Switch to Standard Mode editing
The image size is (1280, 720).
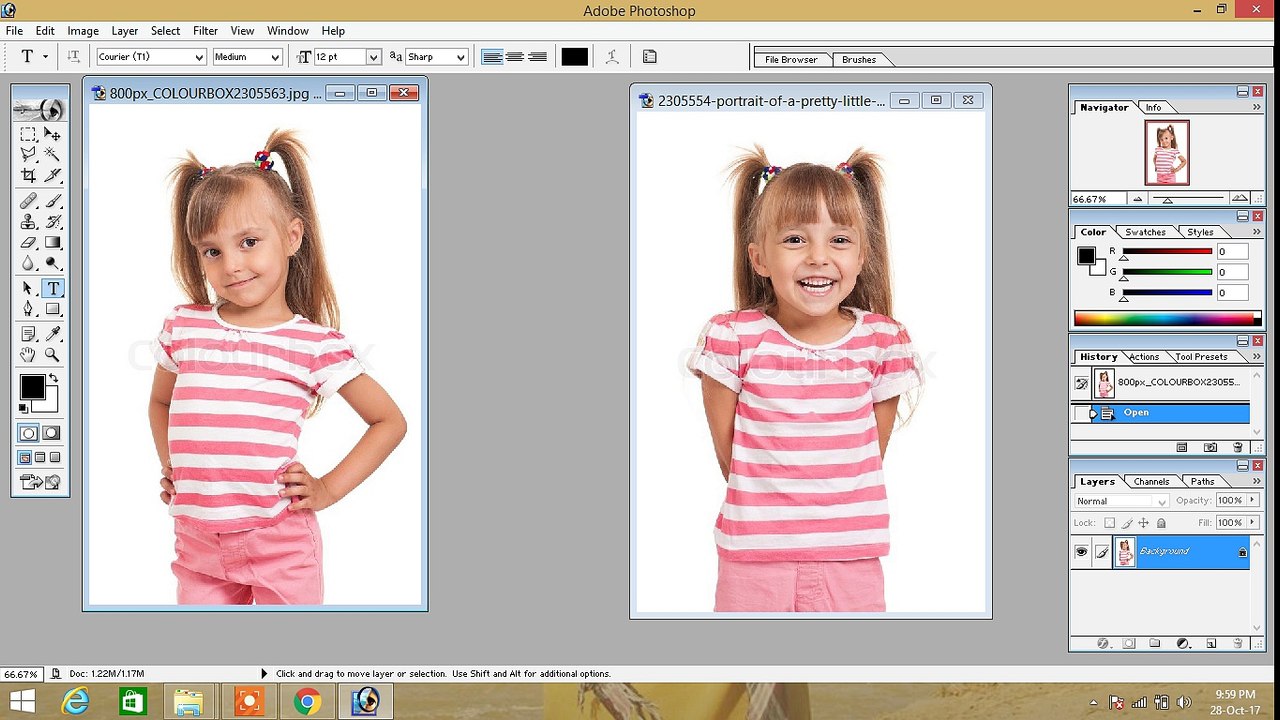tap(29, 432)
